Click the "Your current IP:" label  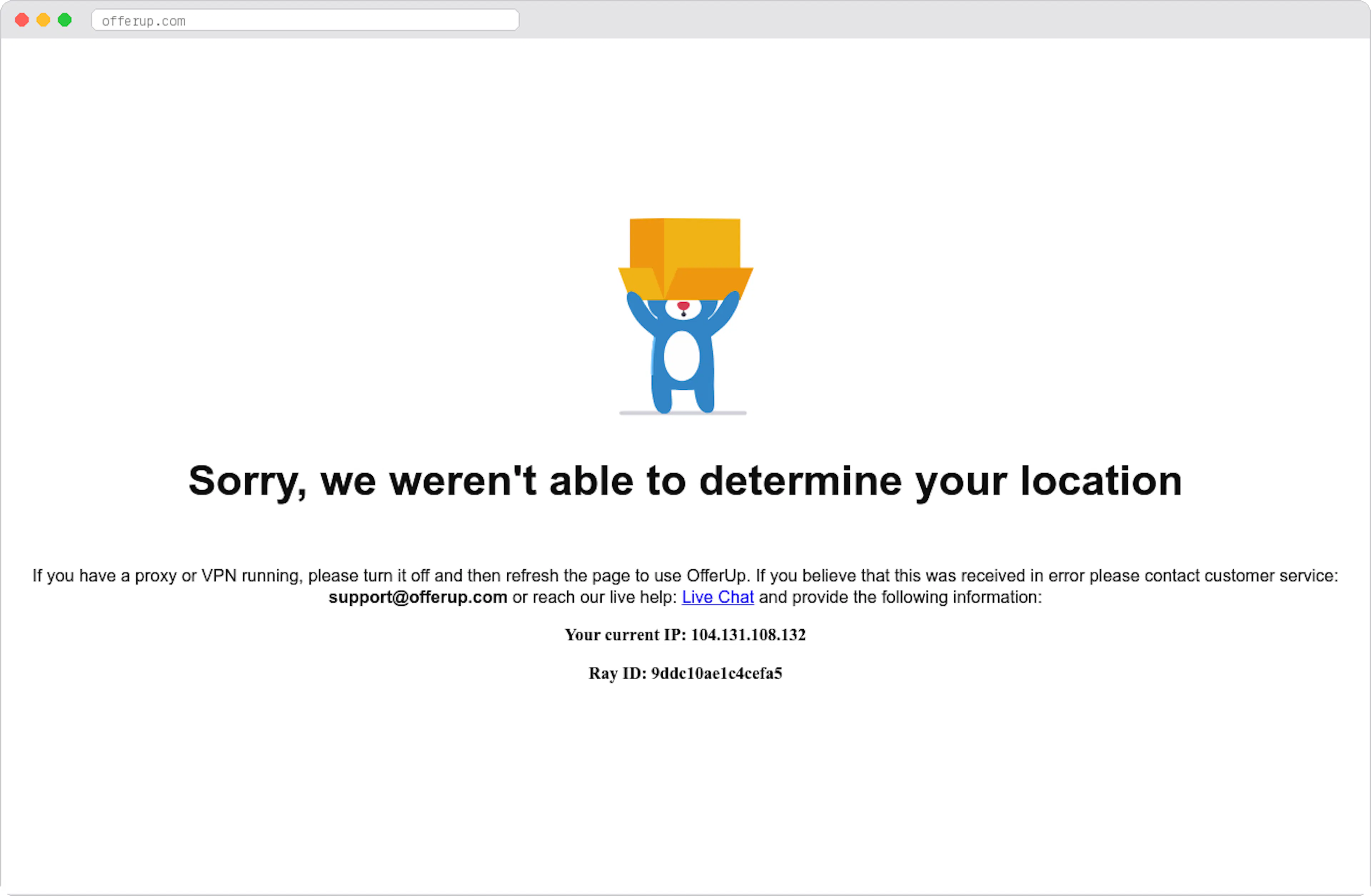tap(626, 635)
